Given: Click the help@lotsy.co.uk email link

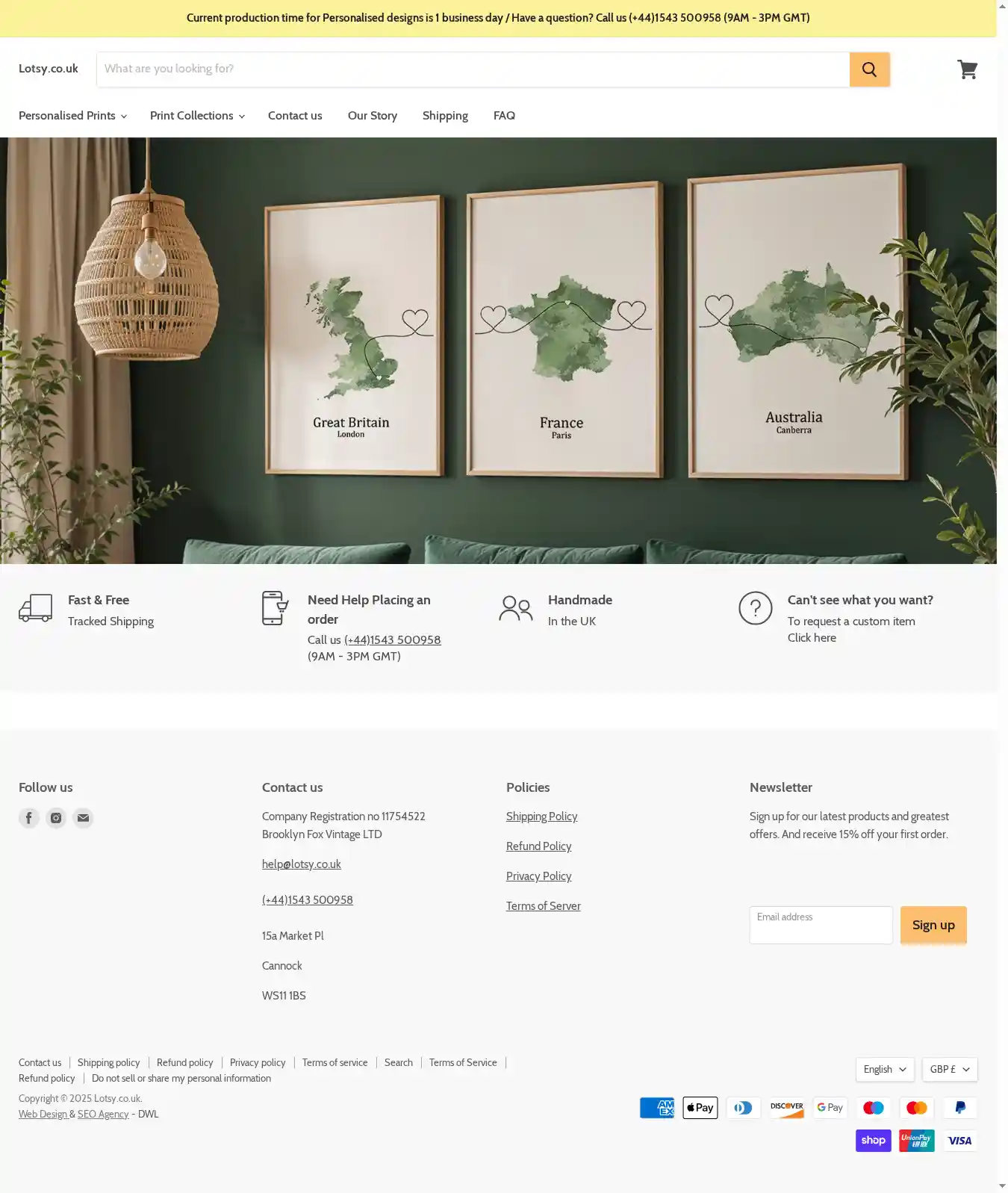Looking at the screenshot, I should tap(302, 864).
